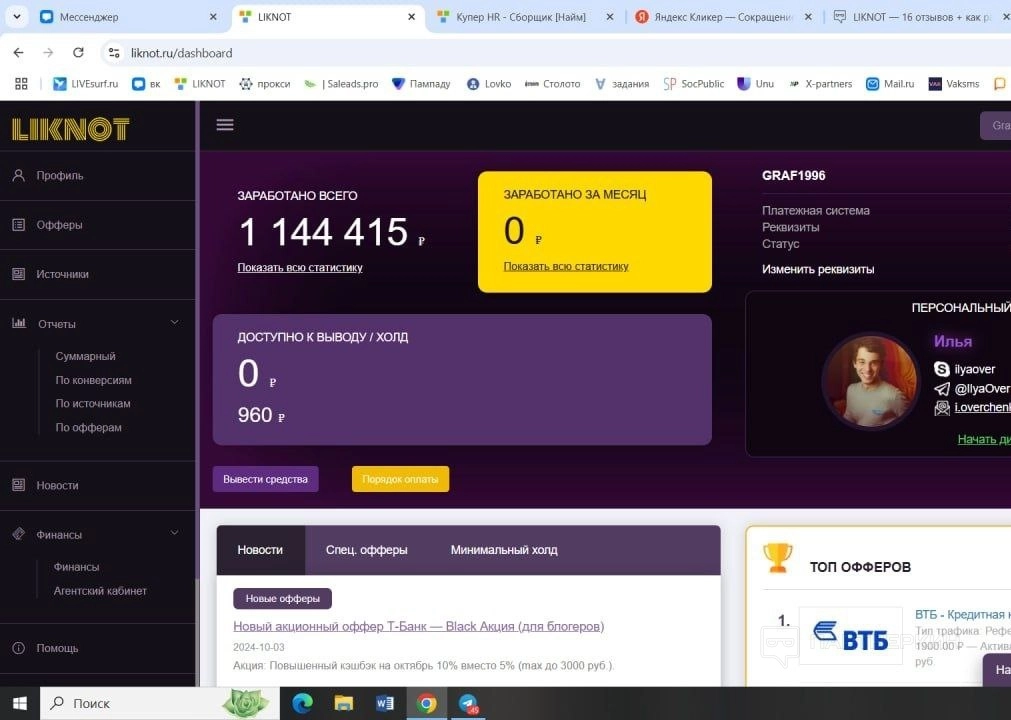The width and height of the screenshot is (1011, 720).
Task: Open the задания bookmark
Action: click(622, 84)
